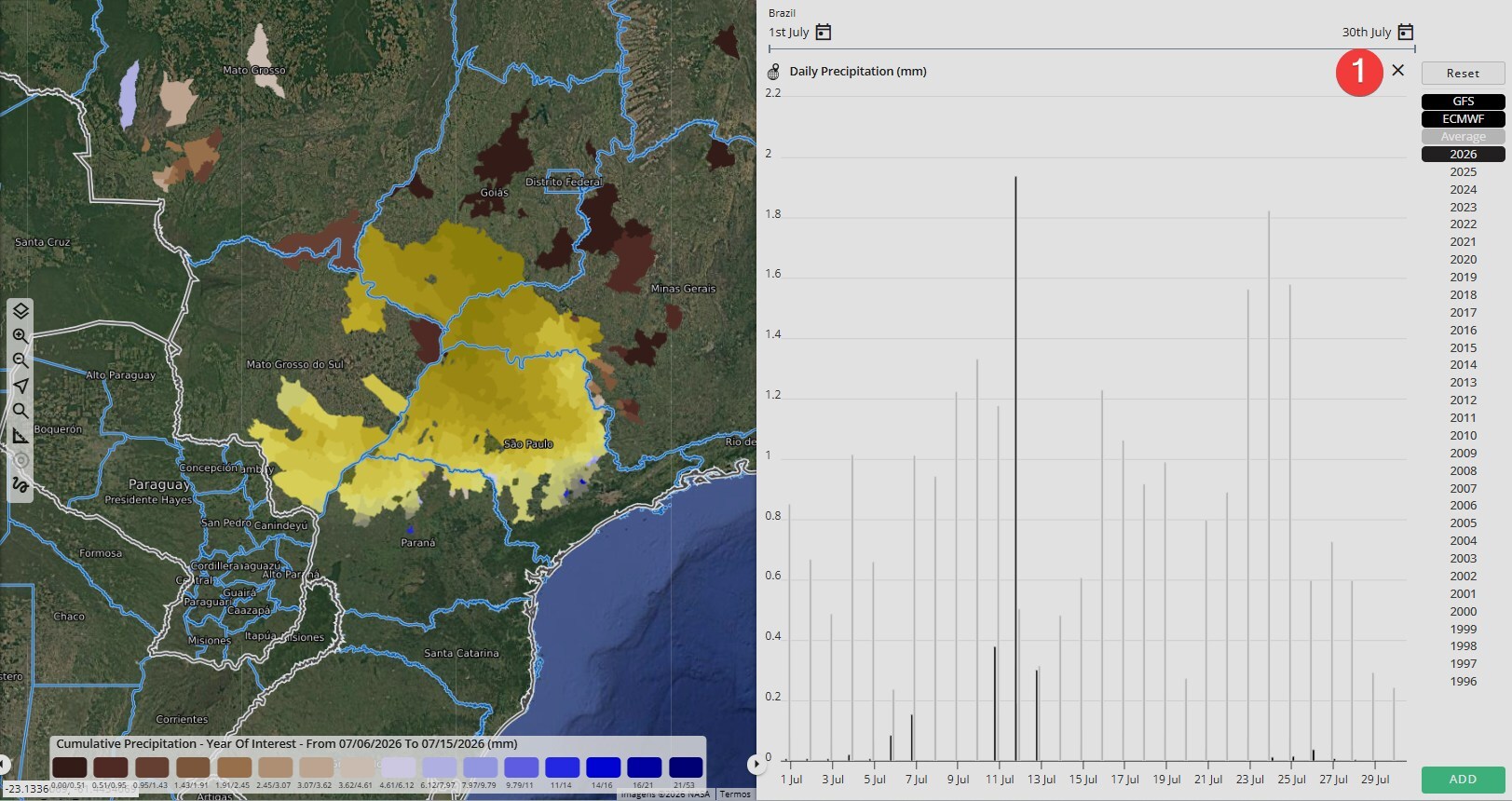
Task: Expand side panel with left edge arrow
Action: [4, 765]
